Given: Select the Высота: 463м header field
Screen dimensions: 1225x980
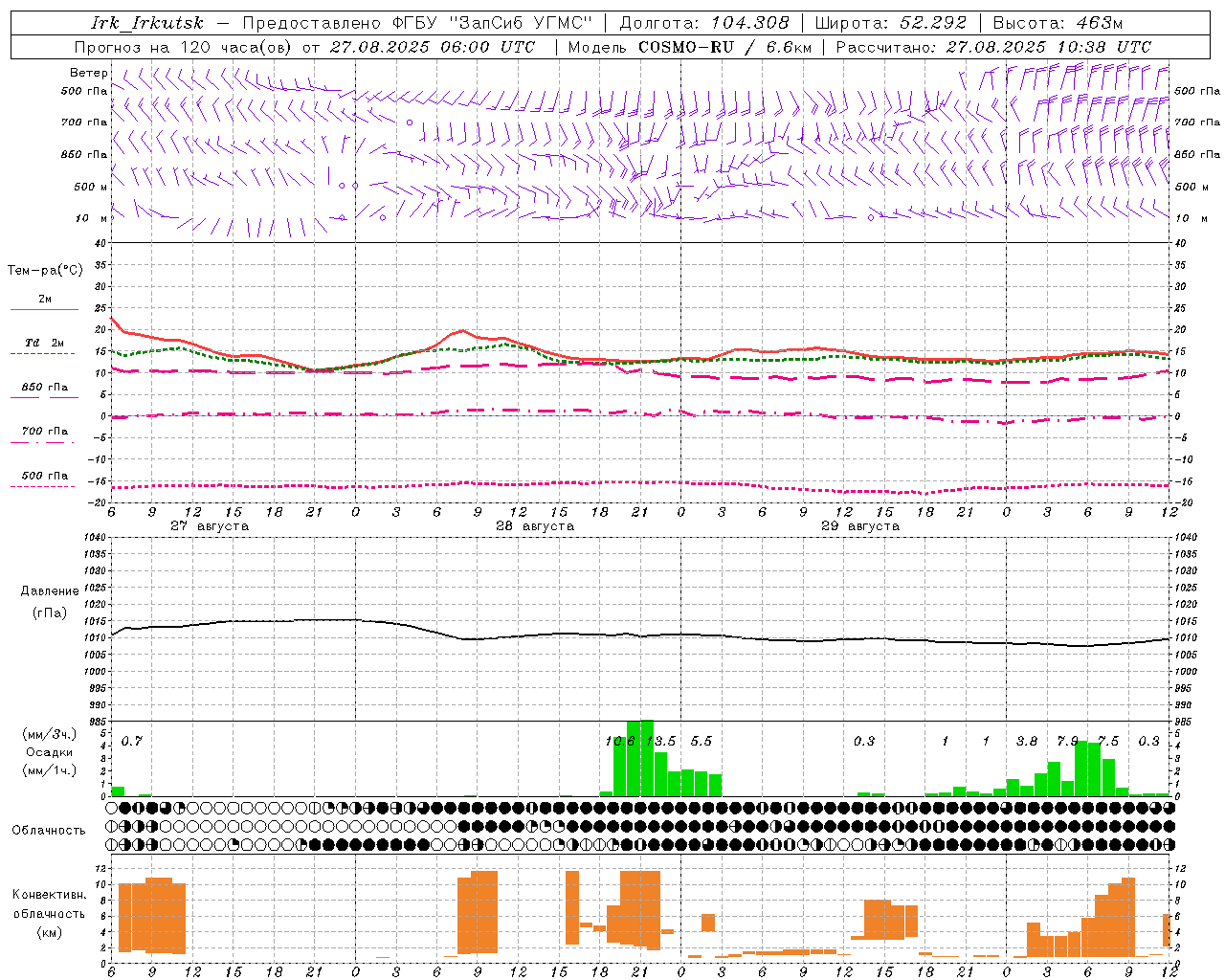Looking at the screenshot, I should click(x=1058, y=23).
